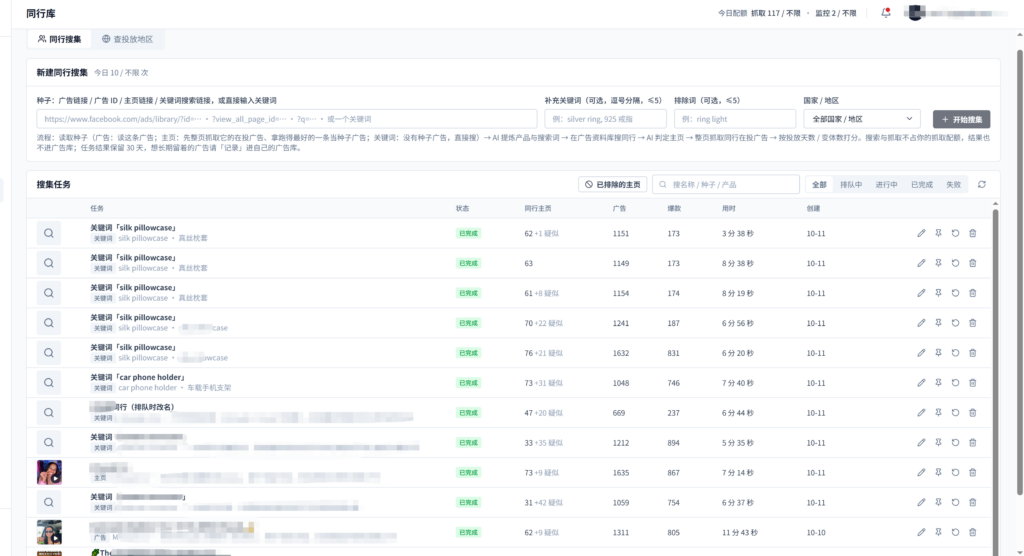Click the "监控 2 / 不限" text
The width and height of the screenshot is (1024, 556).
tap(835, 13)
